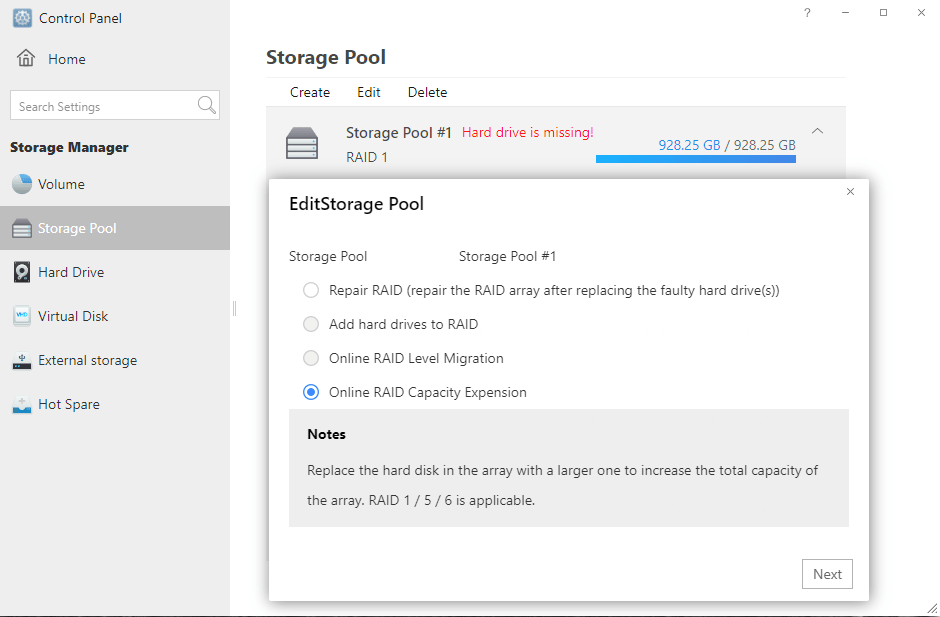The image size is (940, 617).
Task: Click the Control Panel logo icon
Action: (22, 18)
